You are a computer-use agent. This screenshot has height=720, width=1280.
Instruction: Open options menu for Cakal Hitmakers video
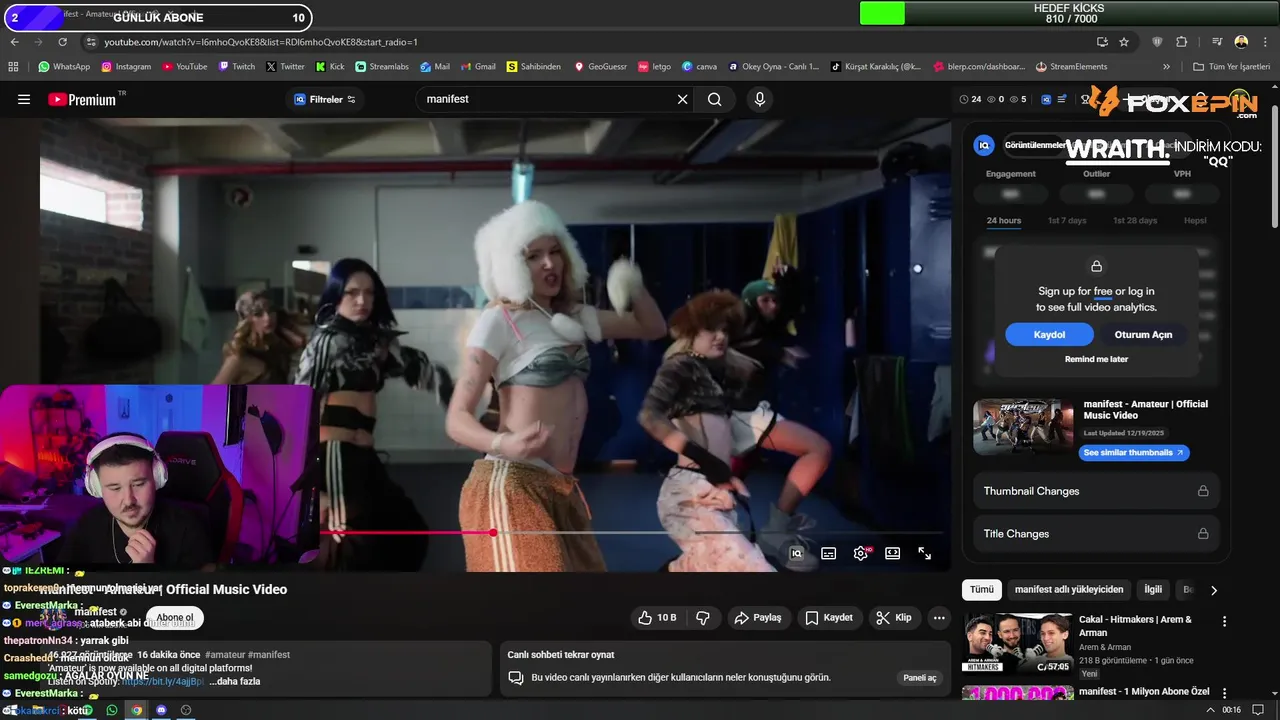[1224, 621]
